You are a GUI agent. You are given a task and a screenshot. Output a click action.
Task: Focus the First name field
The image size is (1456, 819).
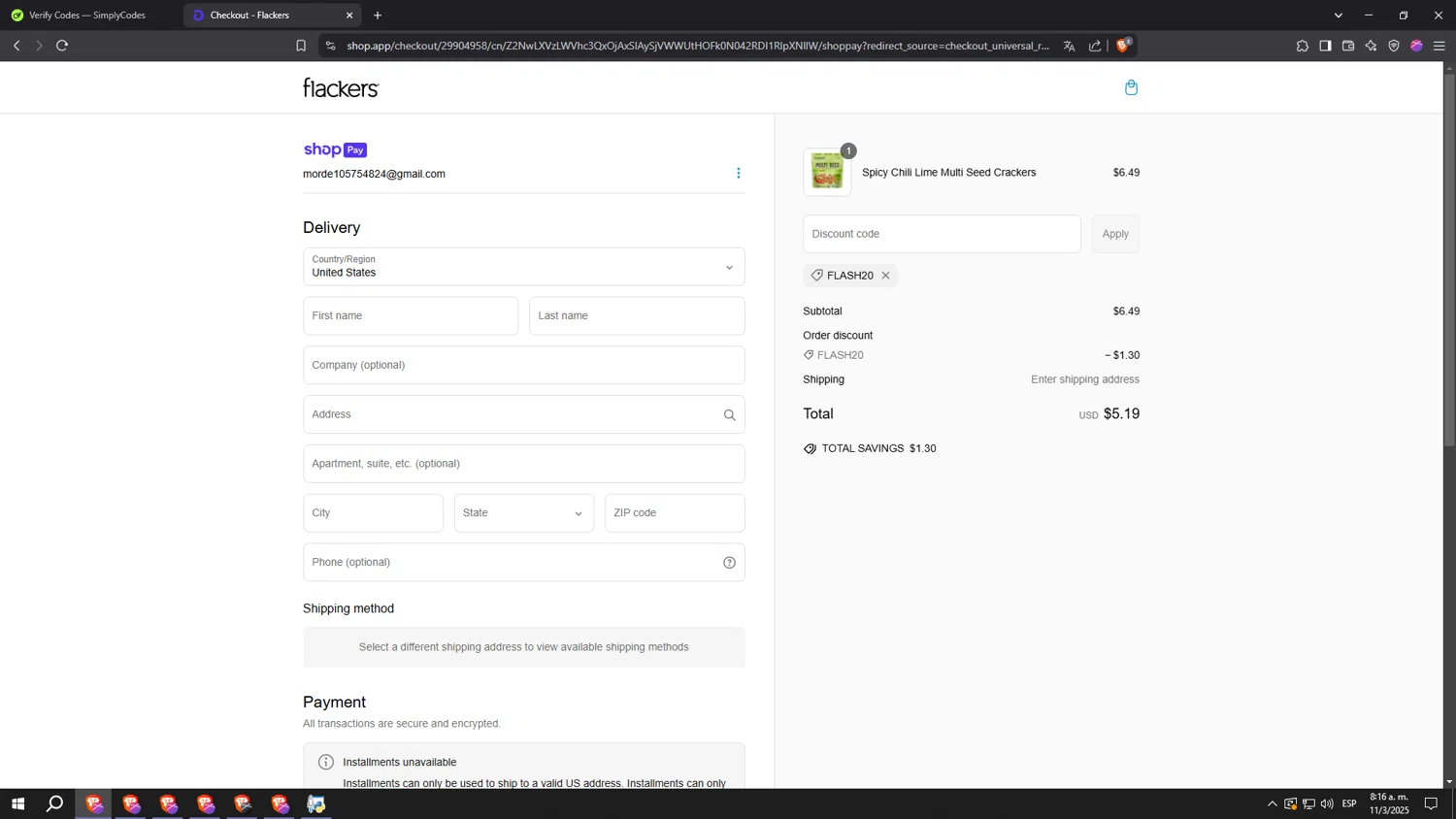coord(411,316)
